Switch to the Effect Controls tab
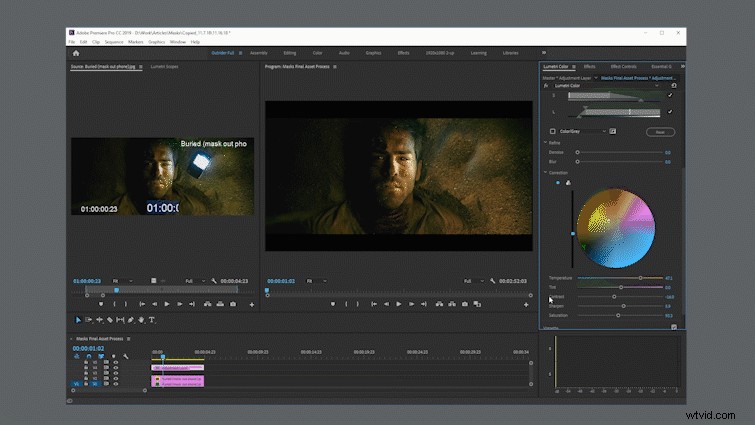755x425 pixels. point(624,66)
